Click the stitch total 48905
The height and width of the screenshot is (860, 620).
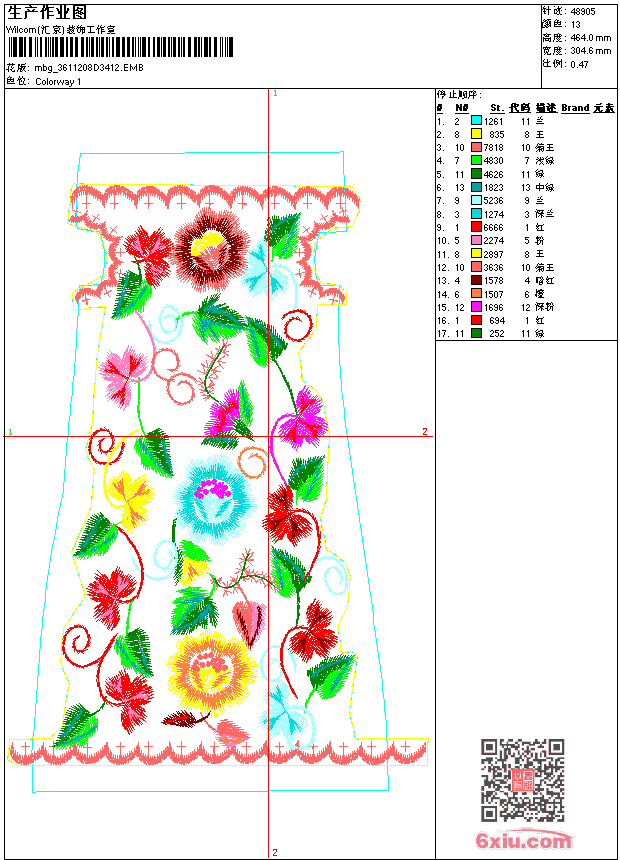583,12
